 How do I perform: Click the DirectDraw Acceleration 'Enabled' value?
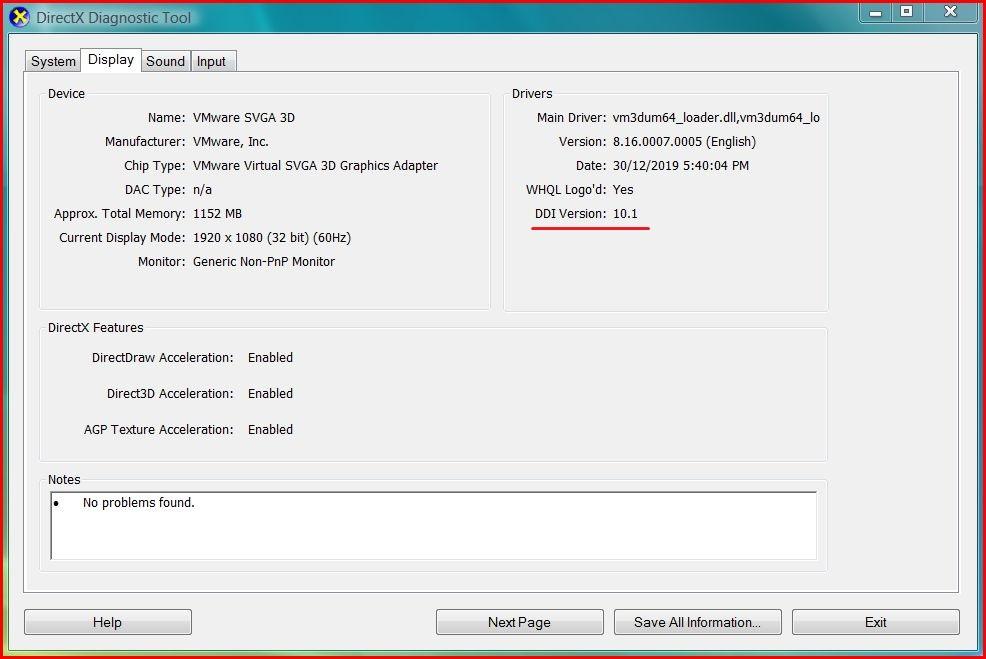[270, 357]
